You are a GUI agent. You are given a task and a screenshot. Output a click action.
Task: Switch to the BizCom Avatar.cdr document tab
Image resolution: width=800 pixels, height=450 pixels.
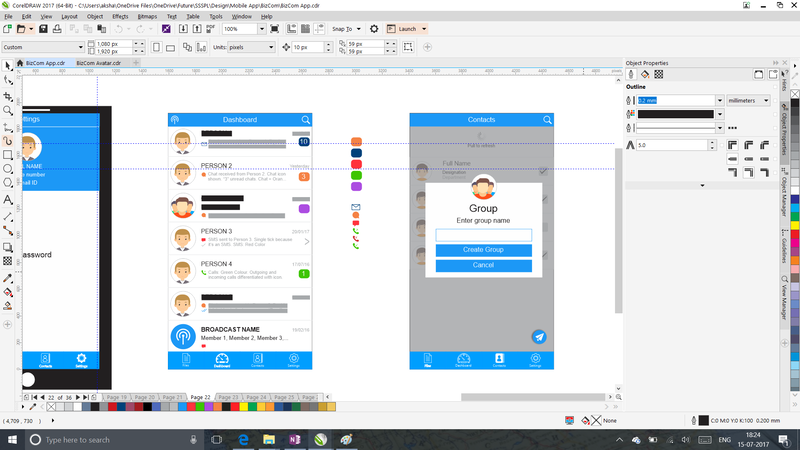(x=98, y=62)
